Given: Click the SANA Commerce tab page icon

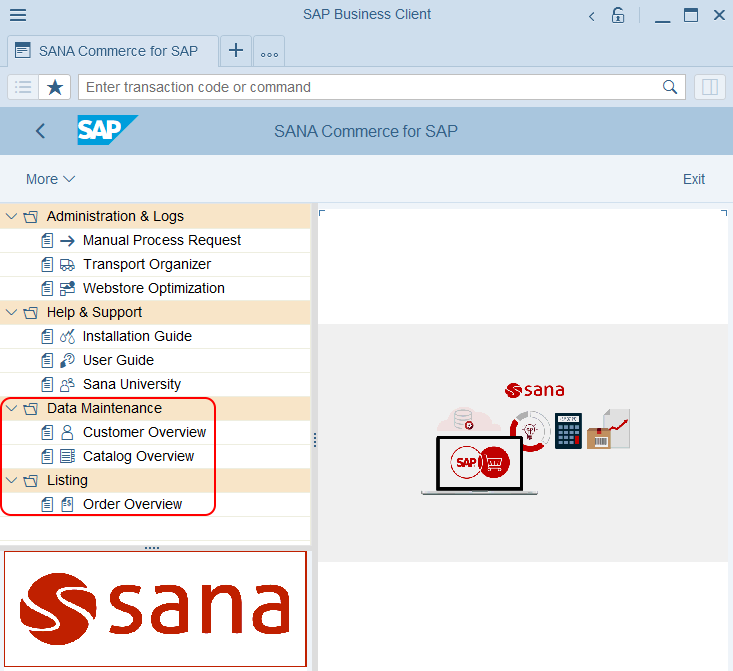Looking at the screenshot, I should tap(22, 50).
